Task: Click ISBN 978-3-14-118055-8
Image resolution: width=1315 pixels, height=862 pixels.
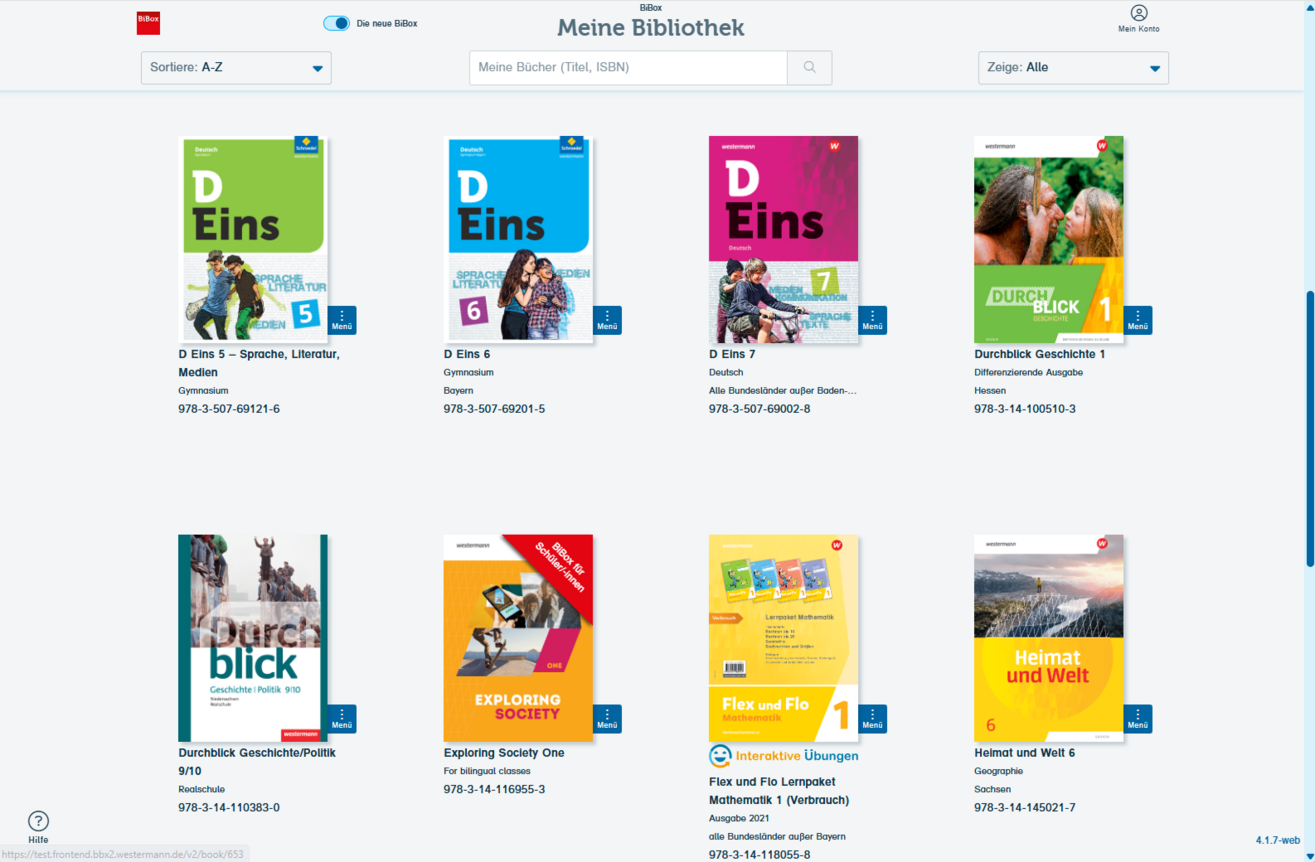Action: [760, 855]
